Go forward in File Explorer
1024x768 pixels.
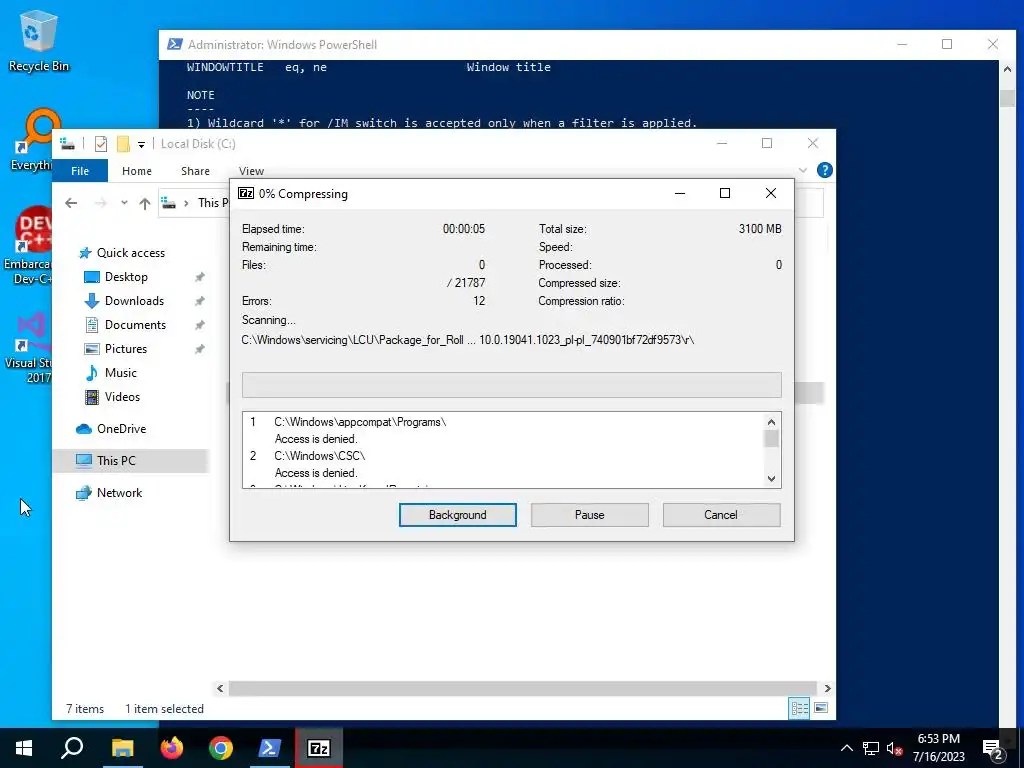pyautogui.click(x=101, y=203)
